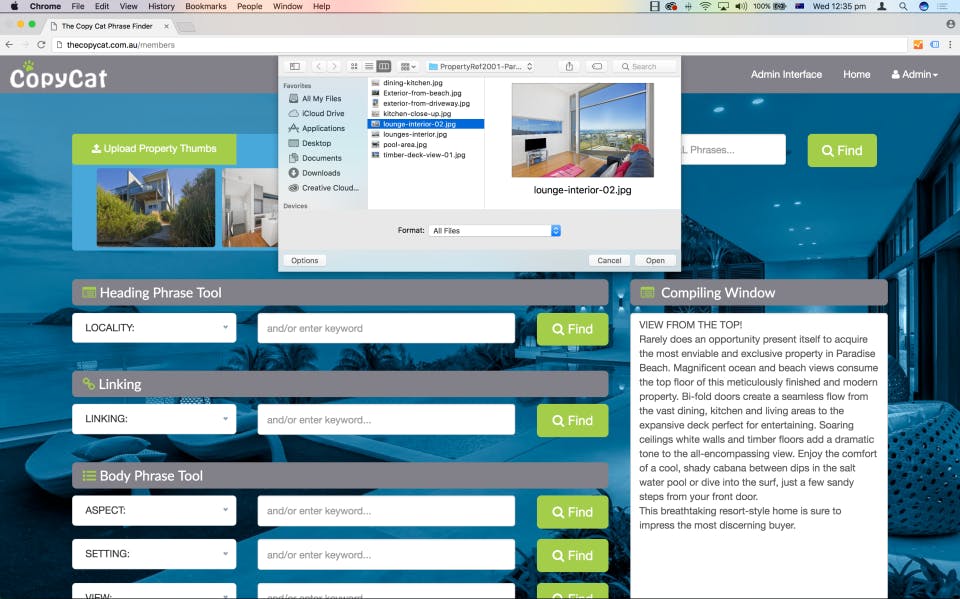Viewport: 960px width, 599px height.
Task: Toggle the file dialog sidebar icon
Action: [295, 66]
